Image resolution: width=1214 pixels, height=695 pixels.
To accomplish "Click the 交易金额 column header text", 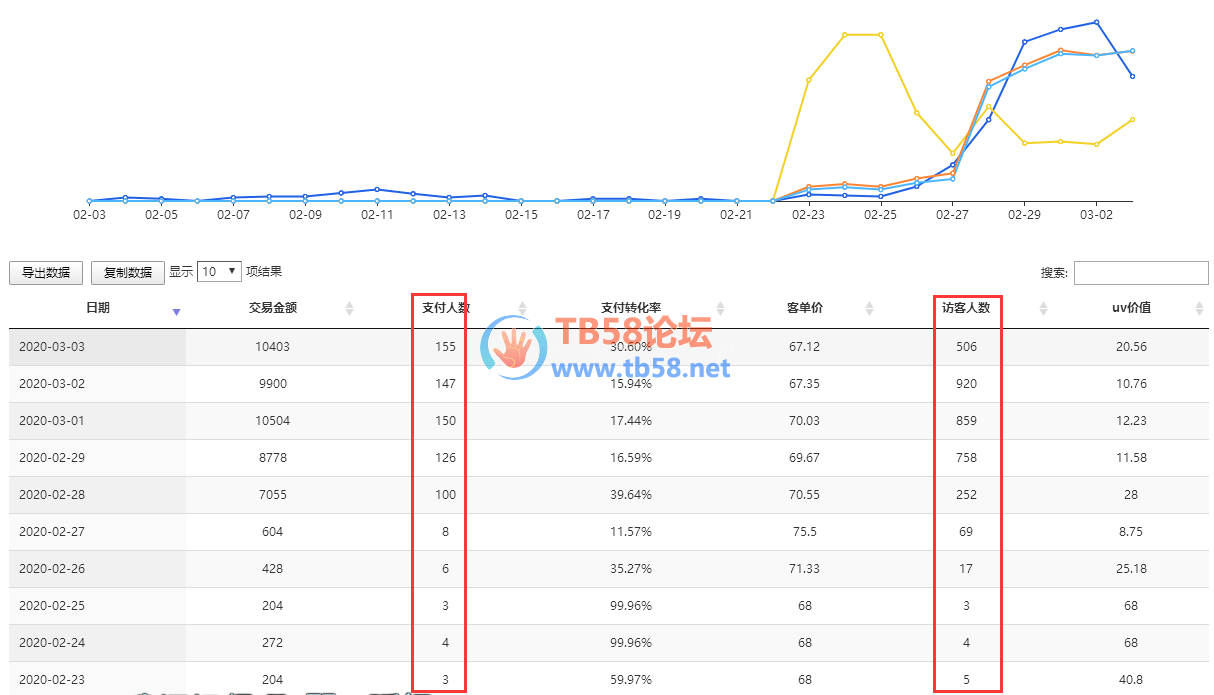I will point(273,308).
